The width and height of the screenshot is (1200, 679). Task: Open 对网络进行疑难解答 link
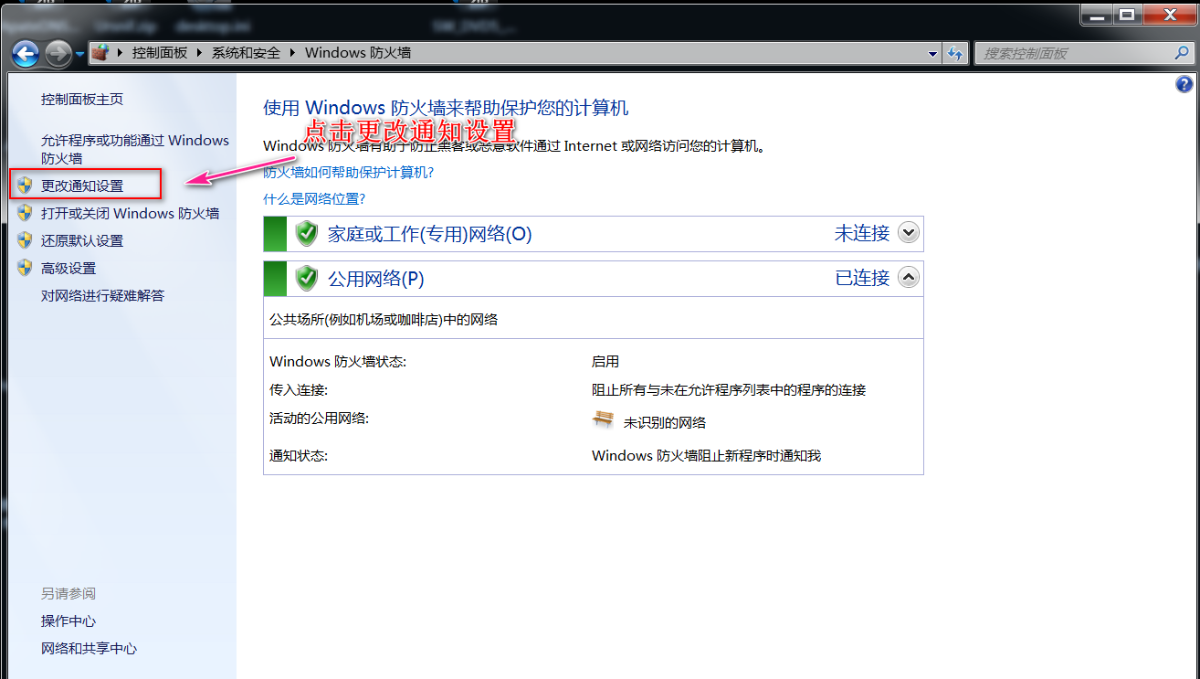pos(102,296)
